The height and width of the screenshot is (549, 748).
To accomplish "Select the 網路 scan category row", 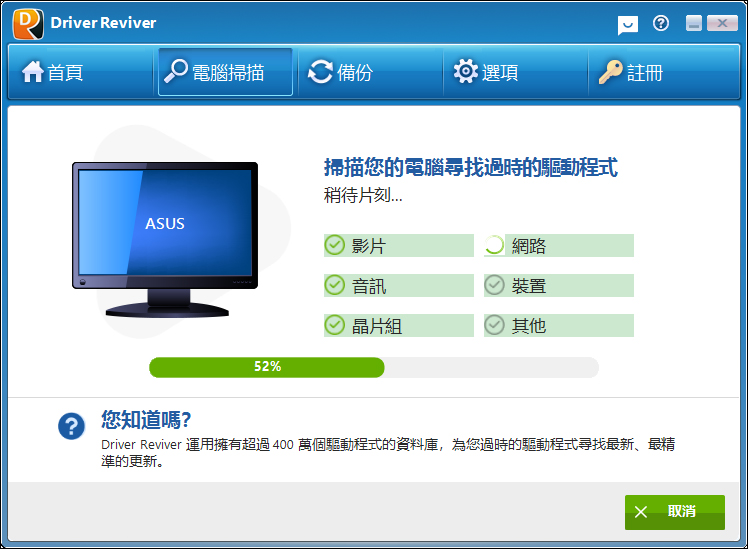I will coord(559,246).
